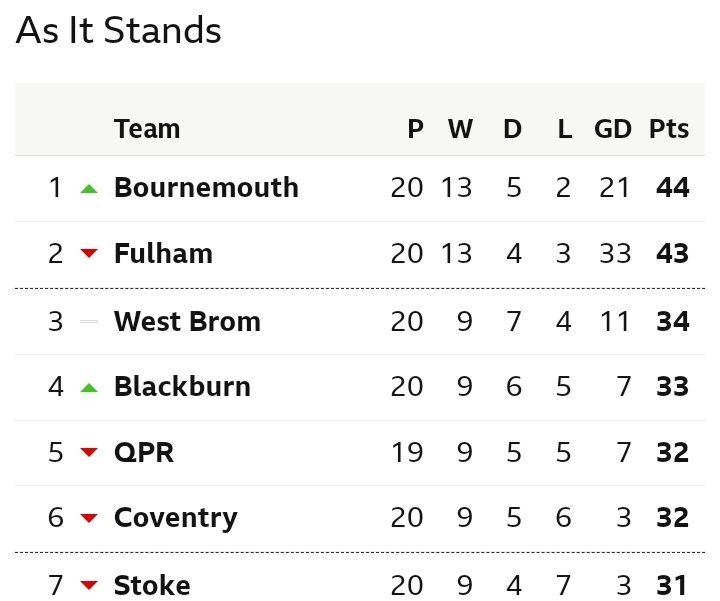Viewport: 720px width, 601px height.
Task: Click Coventry's red down arrow icon
Action: (x=89, y=518)
